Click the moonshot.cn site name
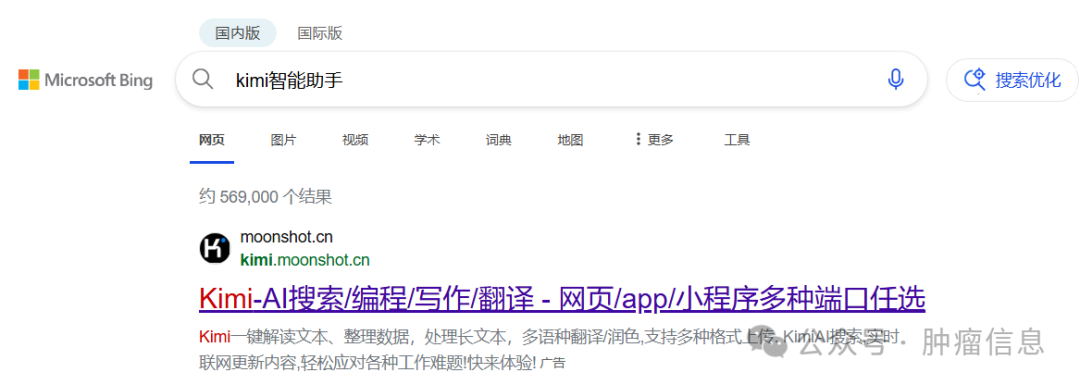The height and width of the screenshot is (385, 1080). [x=287, y=237]
